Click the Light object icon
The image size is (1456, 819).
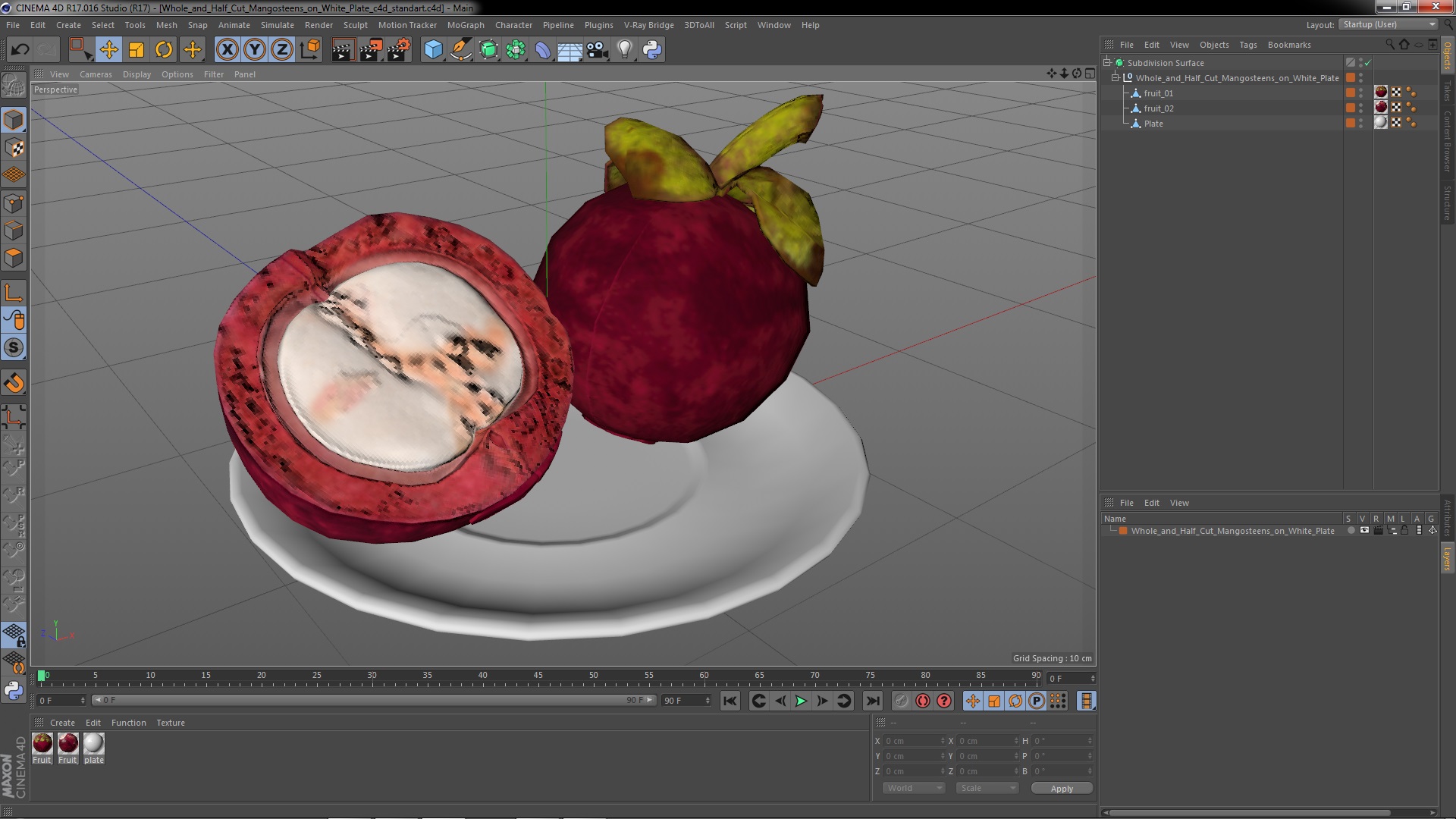[624, 50]
